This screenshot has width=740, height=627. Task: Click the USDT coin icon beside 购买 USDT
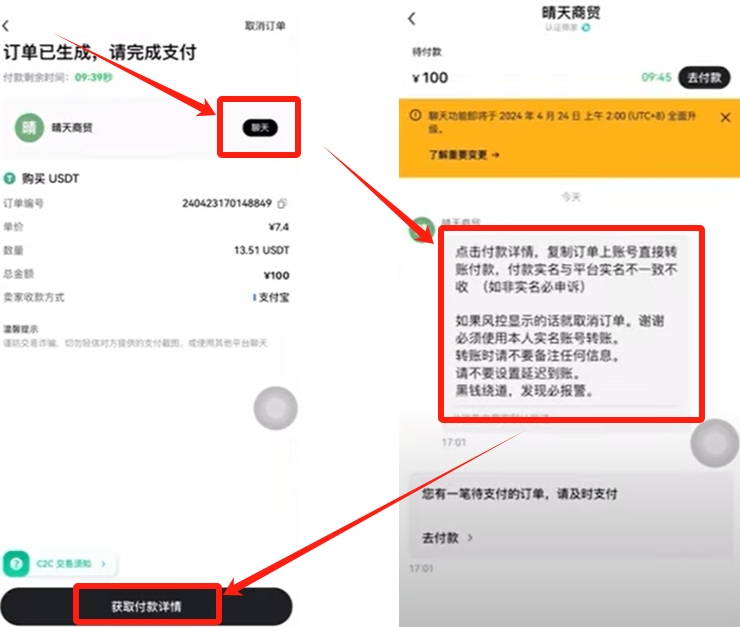pos(9,178)
